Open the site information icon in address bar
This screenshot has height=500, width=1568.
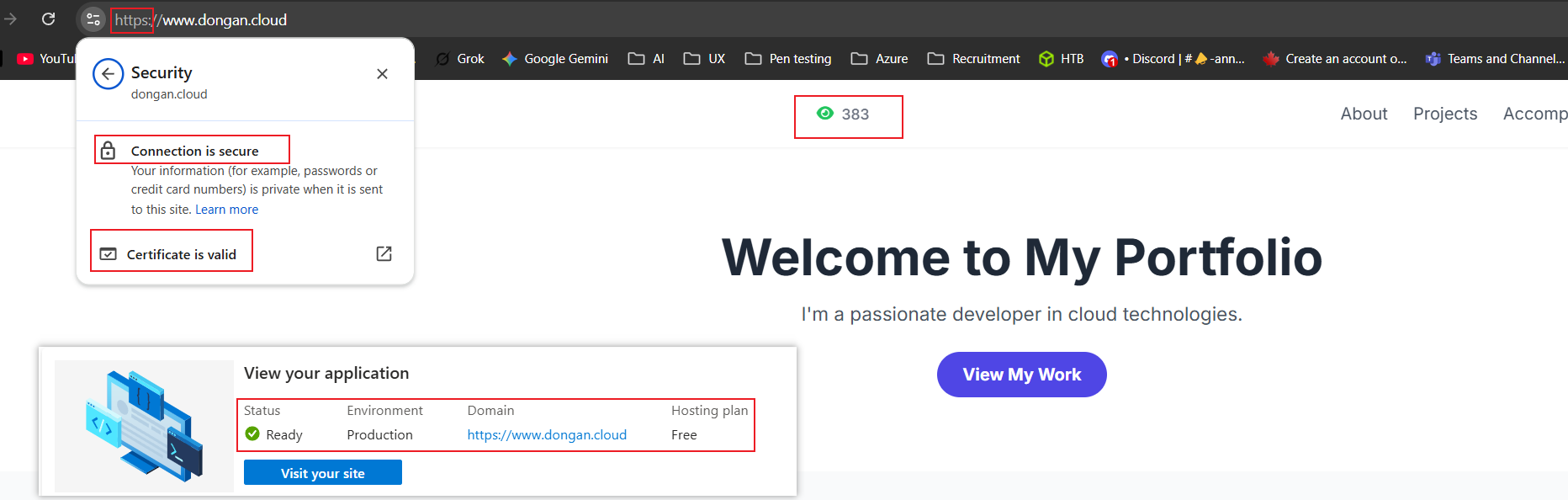click(93, 19)
